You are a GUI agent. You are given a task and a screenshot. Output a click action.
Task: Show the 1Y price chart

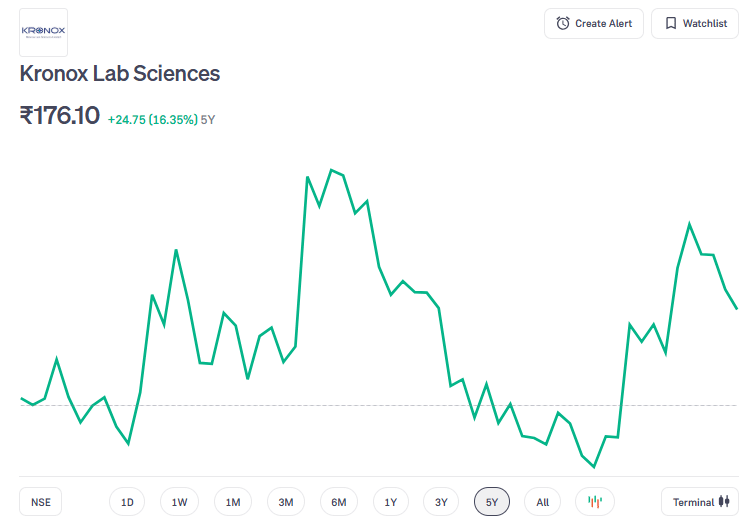(390, 502)
